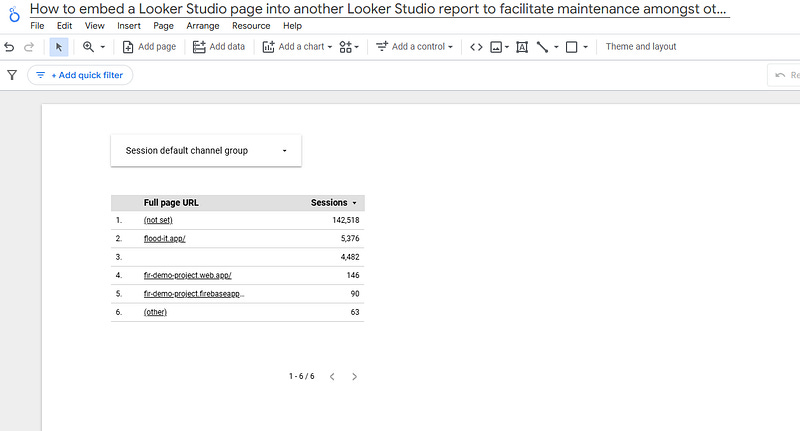Open the community visualizations and components icon
The height and width of the screenshot is (431, 800).
click(348, 47)
